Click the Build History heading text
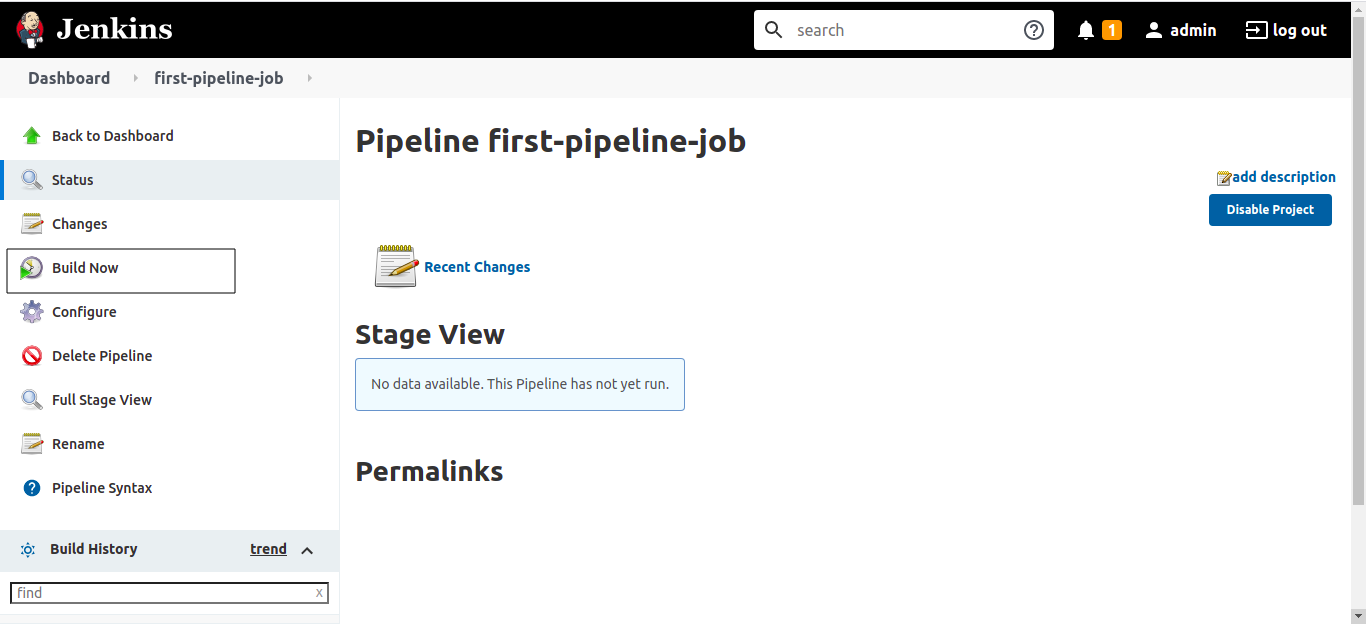The width and height of the screenshot is (1366, 624). pyautogui.click(x=94, y=549)
